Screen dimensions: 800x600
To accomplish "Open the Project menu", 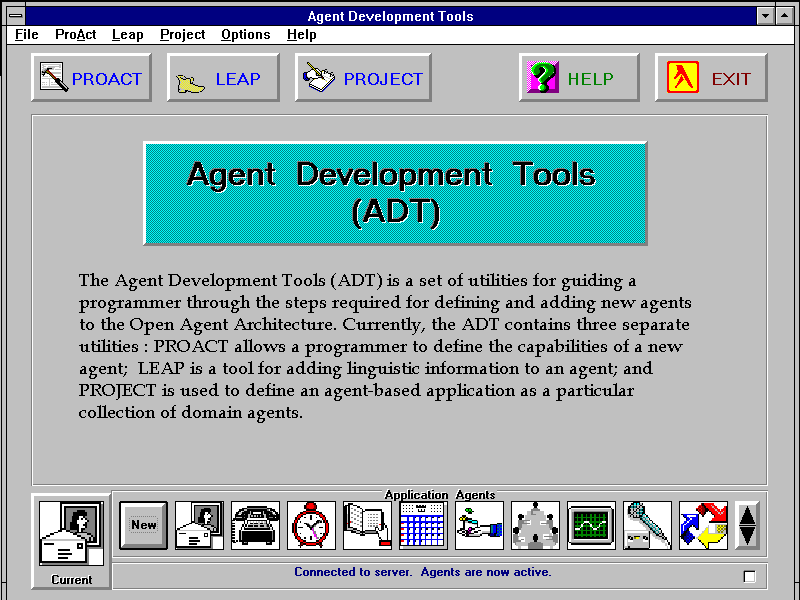I will [x=183, y=35].
